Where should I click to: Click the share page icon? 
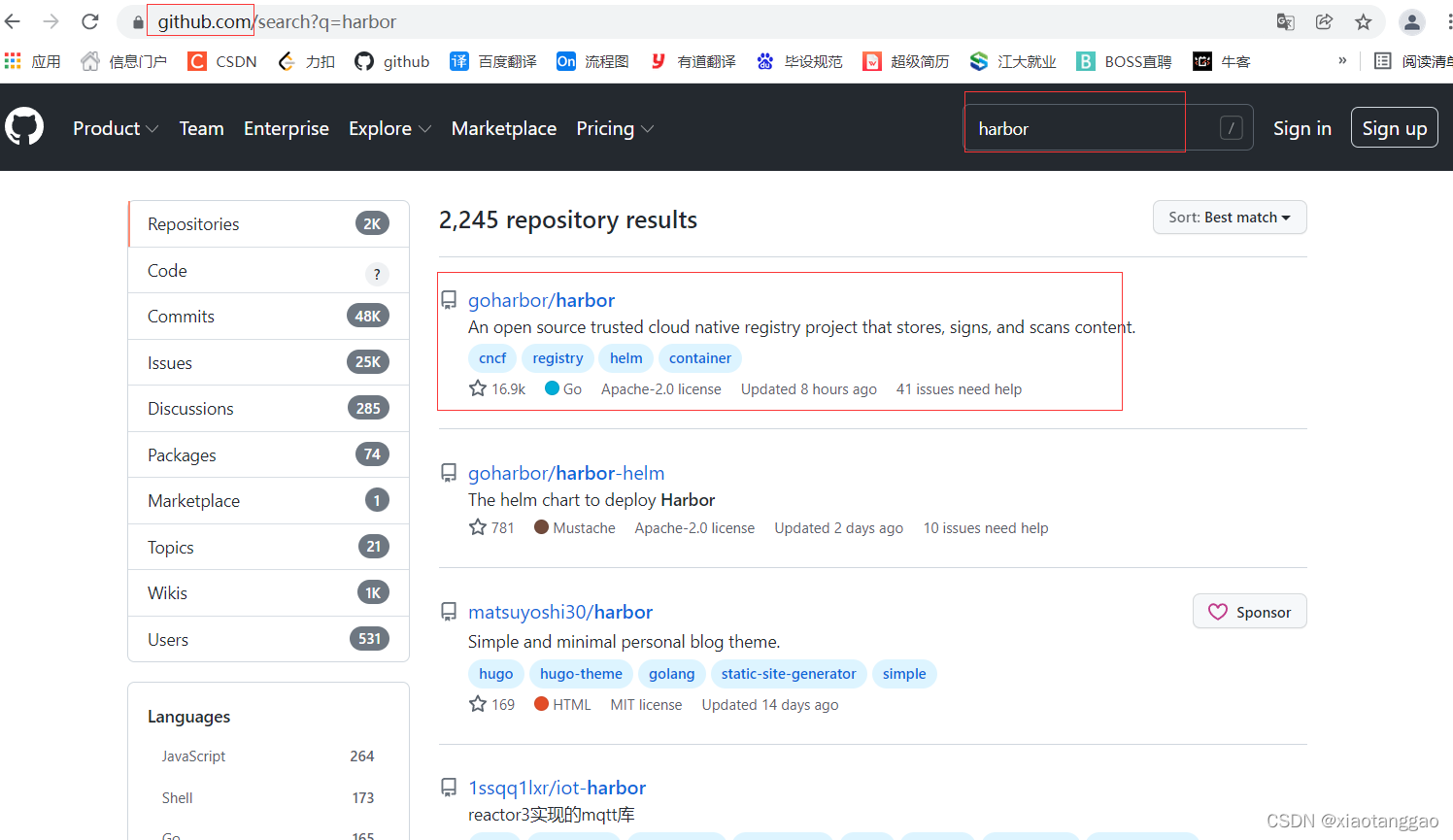coord(1324,21)
